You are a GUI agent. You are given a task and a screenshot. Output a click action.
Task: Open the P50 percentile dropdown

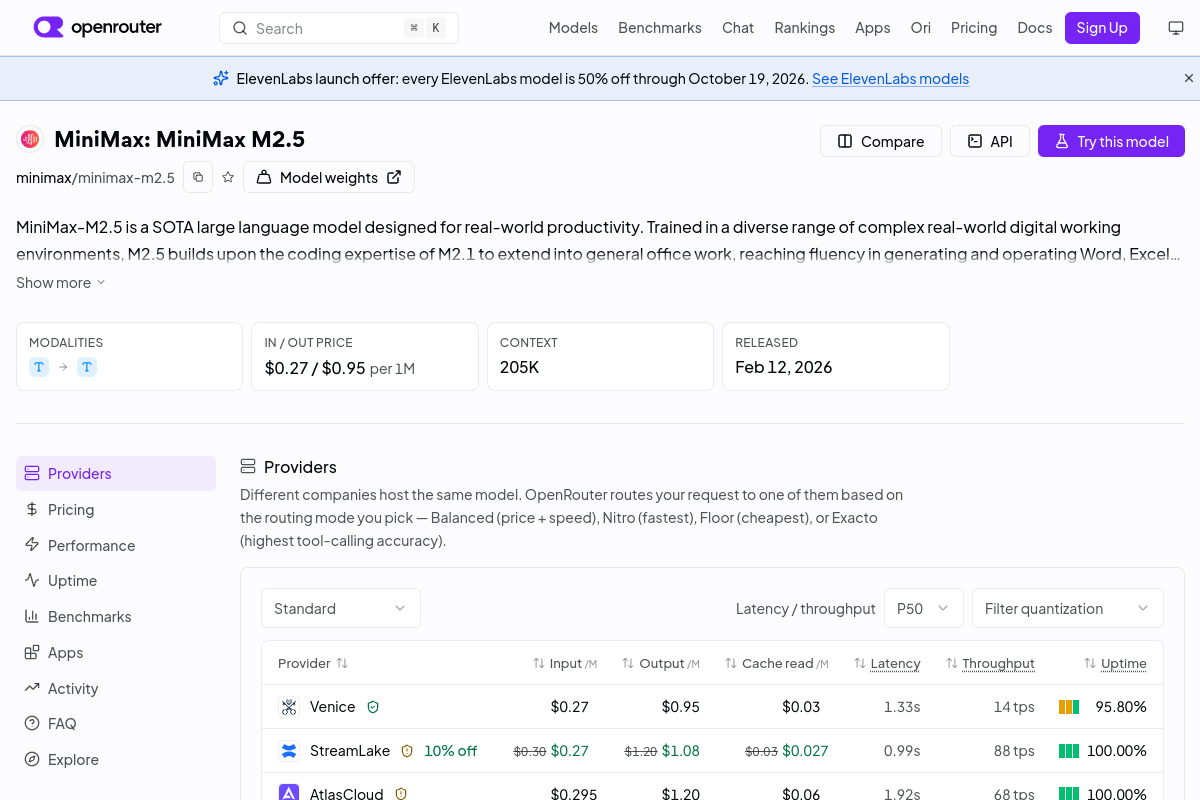pos(923,608)
